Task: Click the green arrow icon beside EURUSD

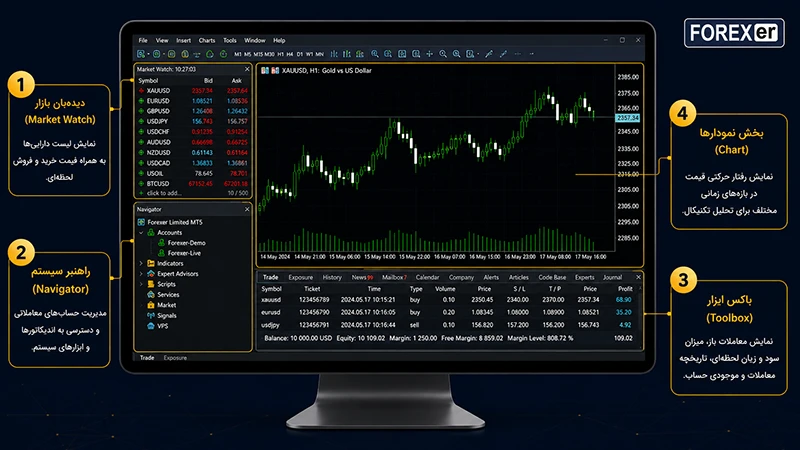Action: click(x=141, y=101)
